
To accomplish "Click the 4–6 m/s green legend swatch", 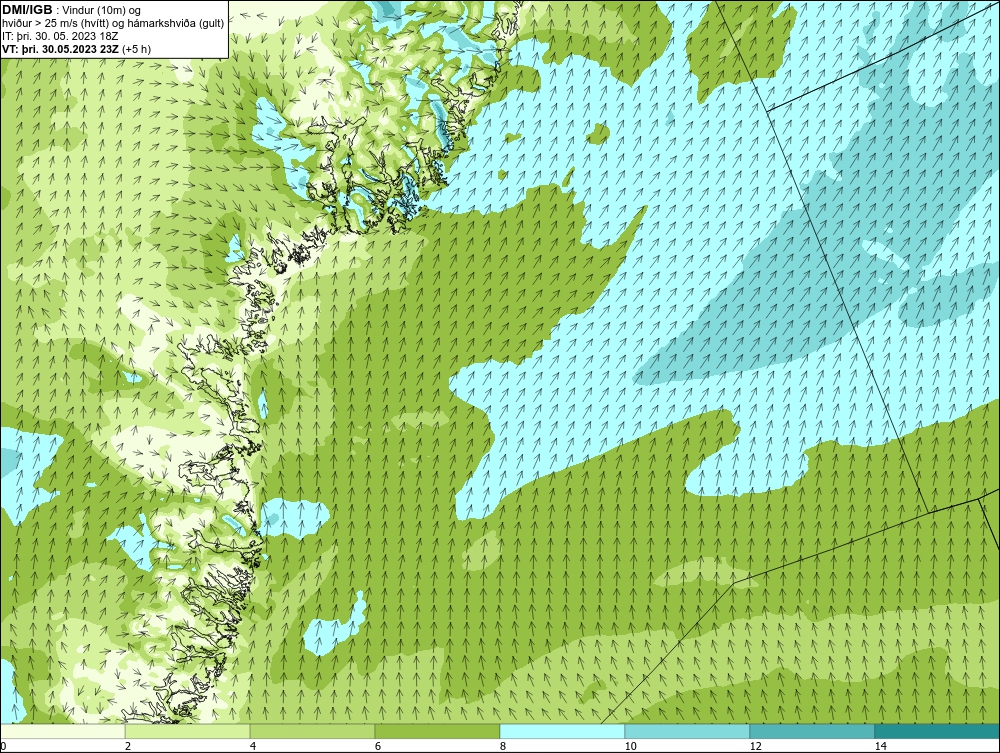I will pos(312,731).
